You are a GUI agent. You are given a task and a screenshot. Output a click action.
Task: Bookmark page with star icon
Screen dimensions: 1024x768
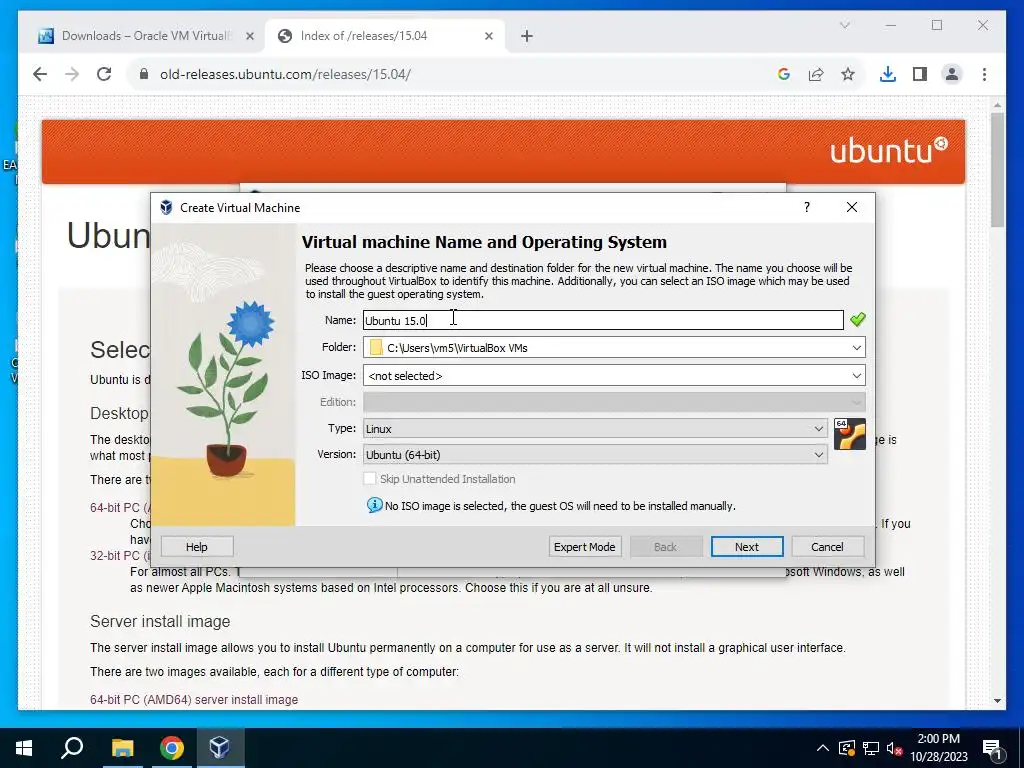[x=848, y=74]
